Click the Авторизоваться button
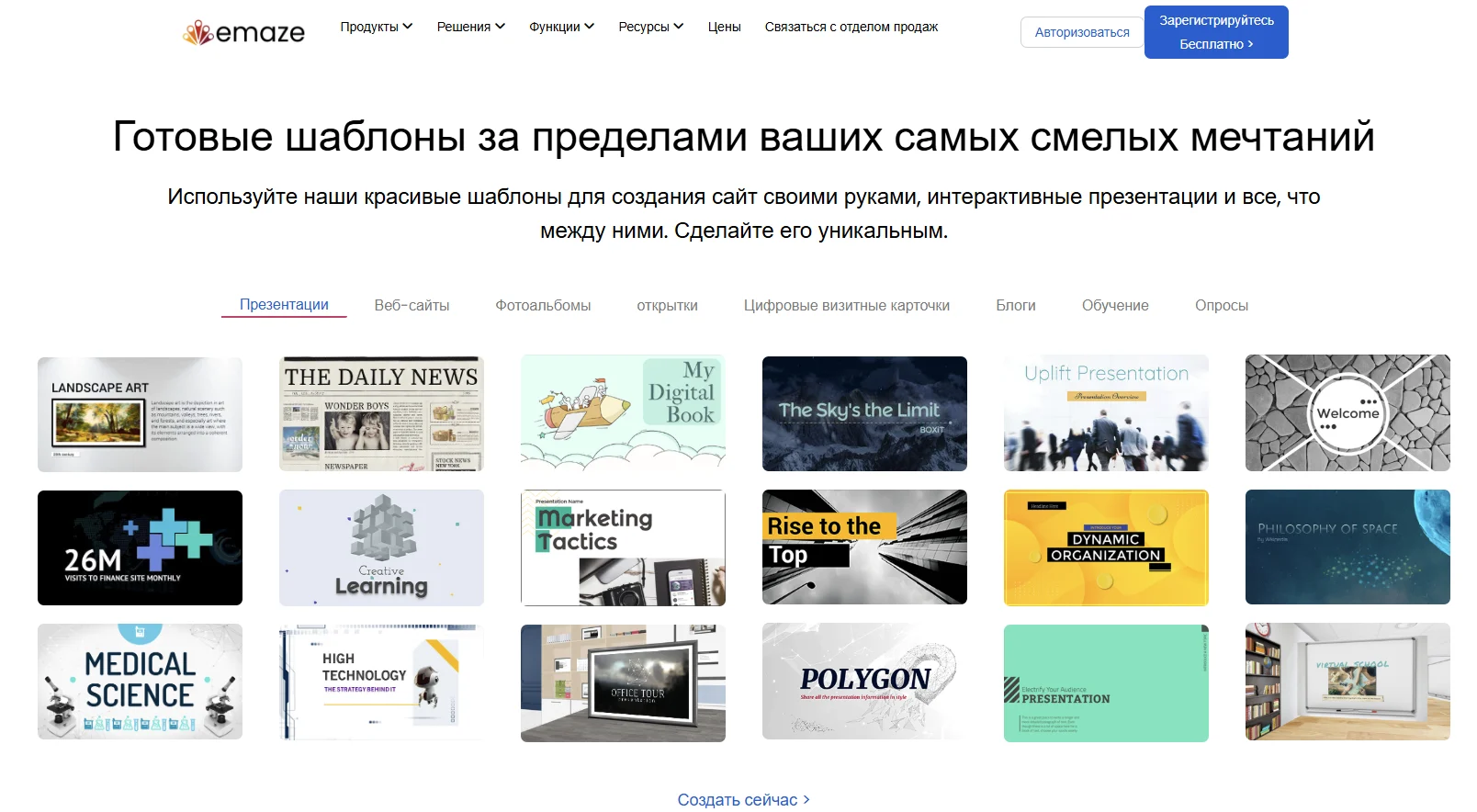 pos(1082,32)
